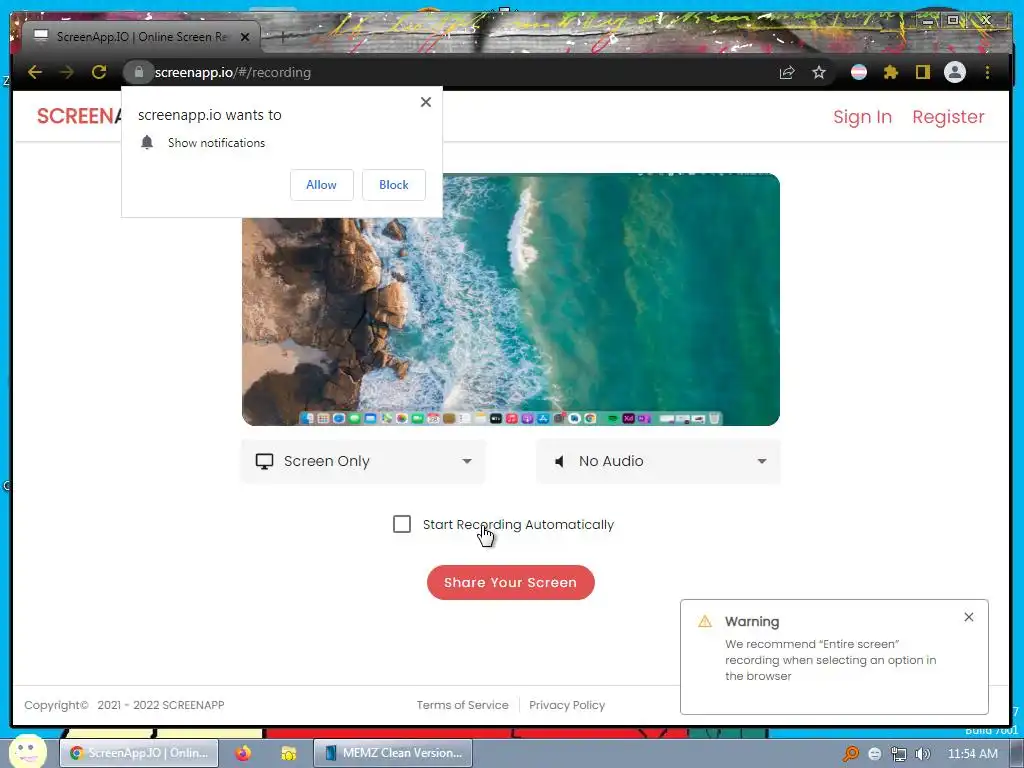1024x768 pixels.
Task: Click the magnifier tray icon
Action: (x=850, y=754)
